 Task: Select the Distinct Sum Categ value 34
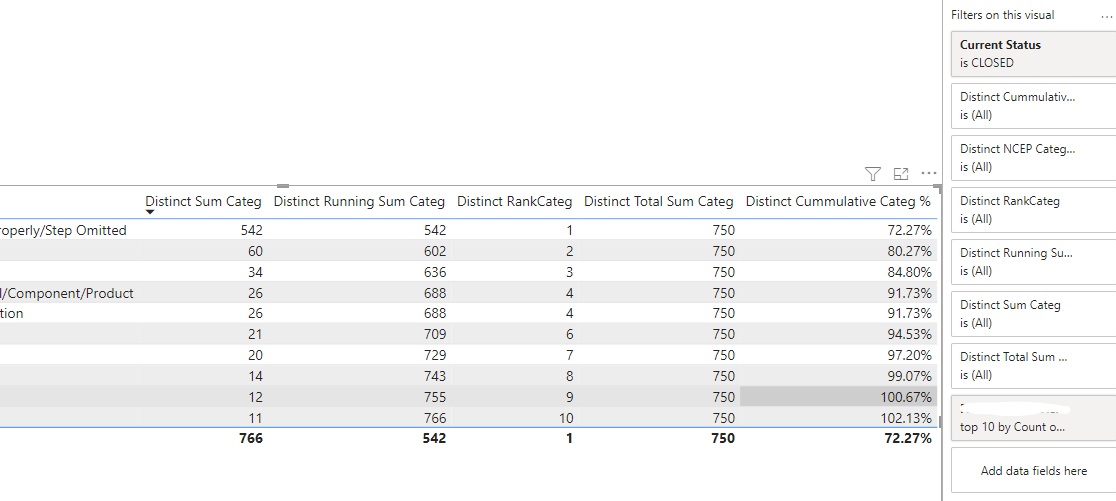[x=255, y=272]
